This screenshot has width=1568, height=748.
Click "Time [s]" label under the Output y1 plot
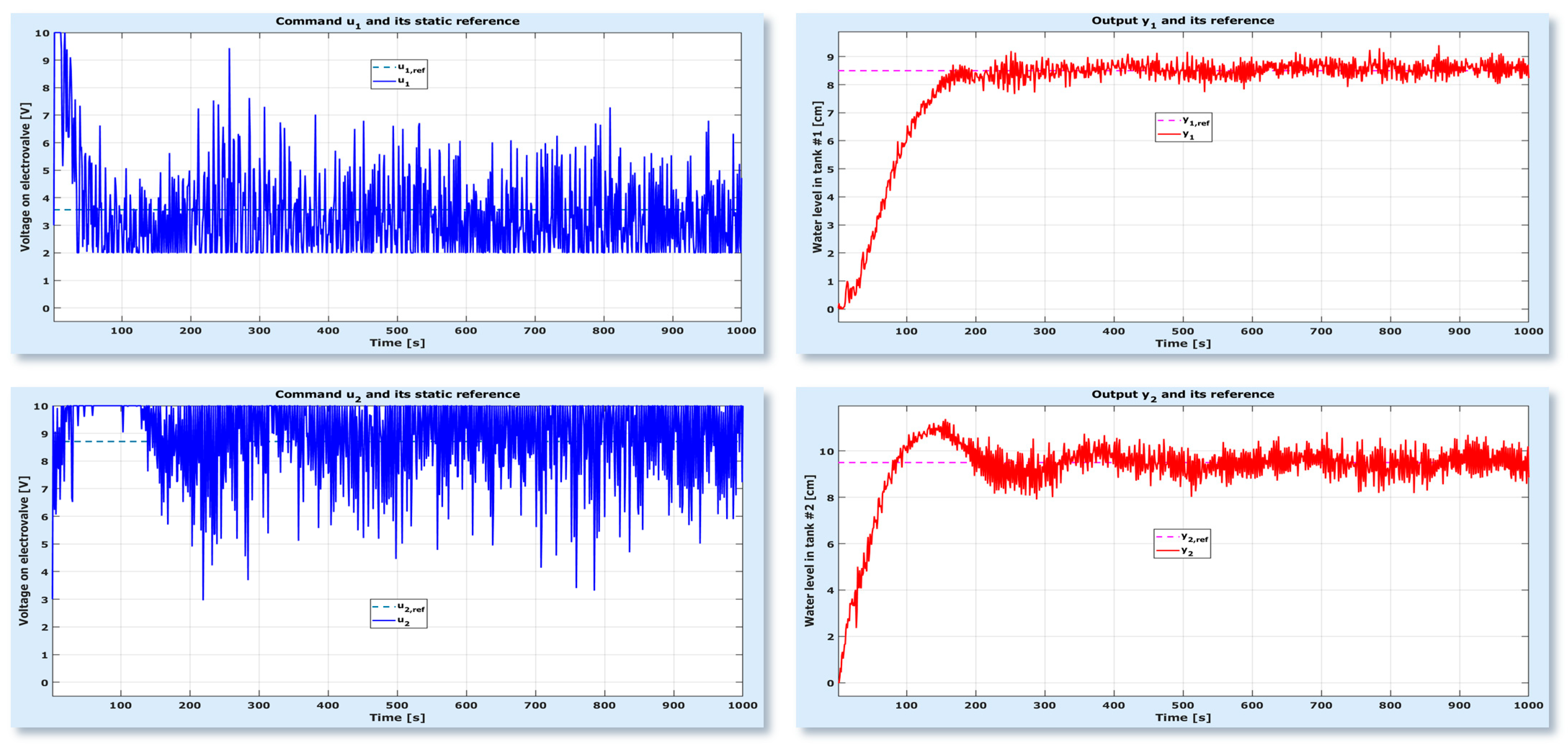[1183, 343]
